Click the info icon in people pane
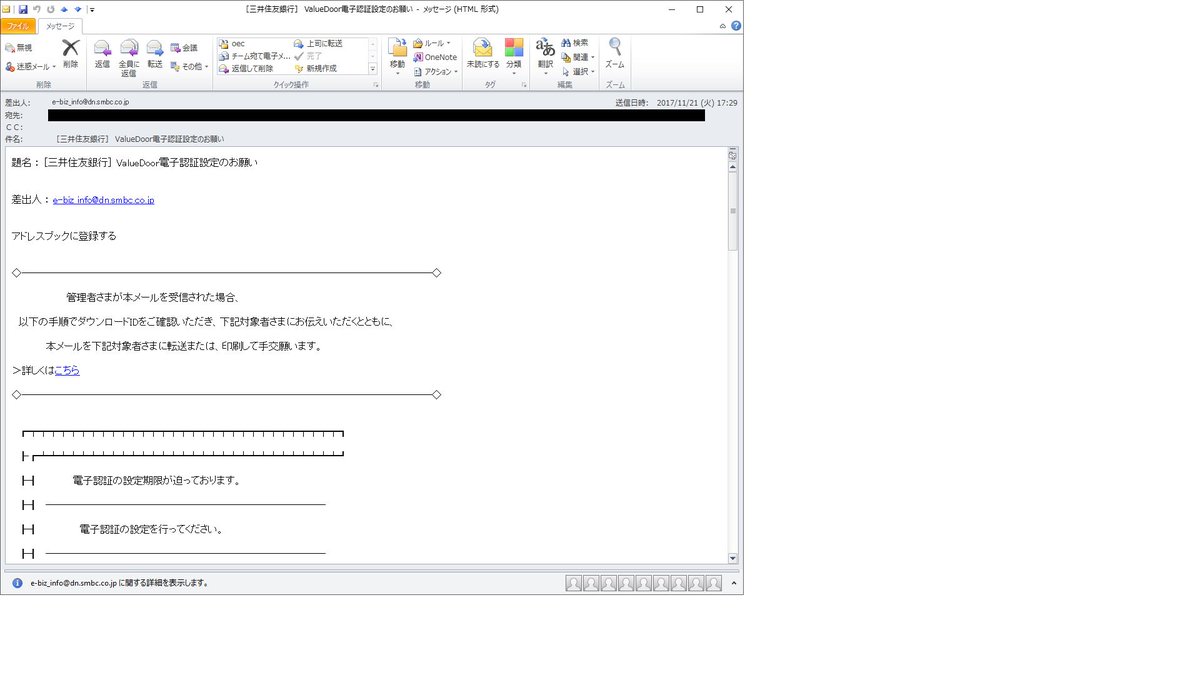Image resolution: width=1200 pixels, height=675 pixels. pyautogui.click(x=17, y=583)
